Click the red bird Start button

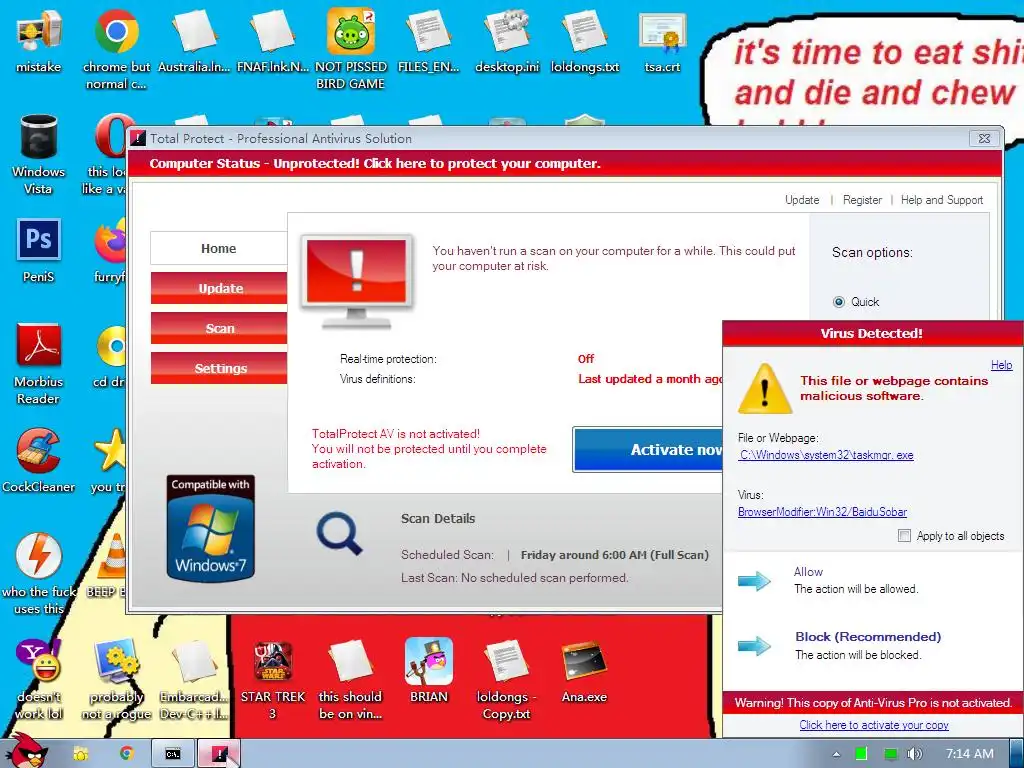pyautogui.click(x=26, y=751)
